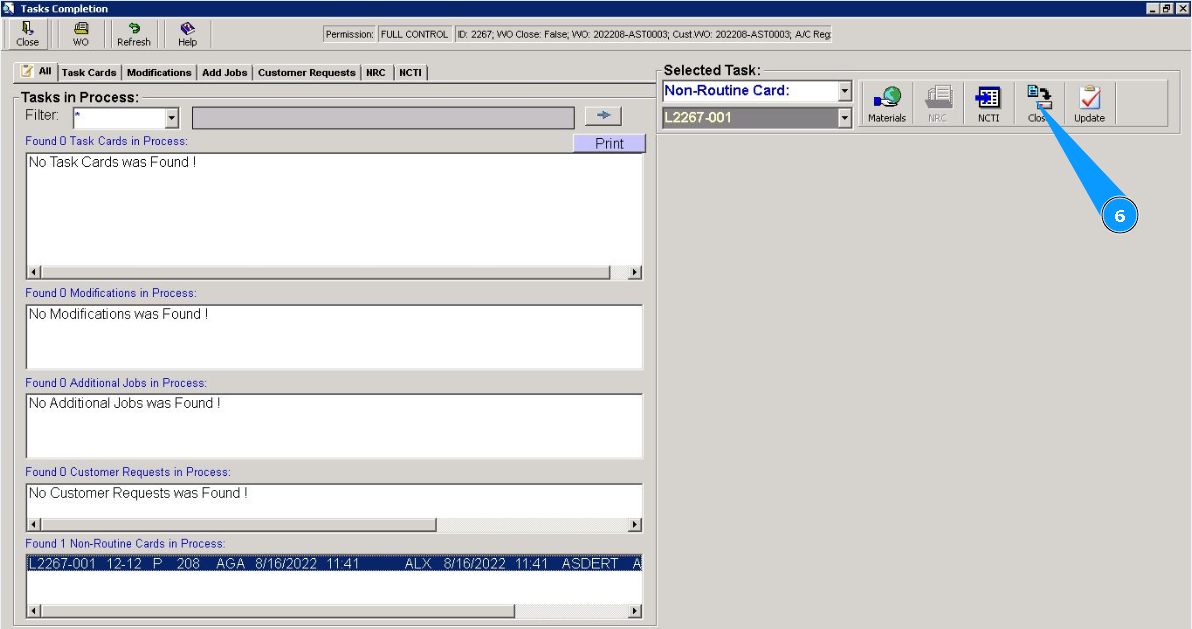Click the FULL CONTROL permission field
Viewport: 1192px width, 629px height.
coord(414,34)
